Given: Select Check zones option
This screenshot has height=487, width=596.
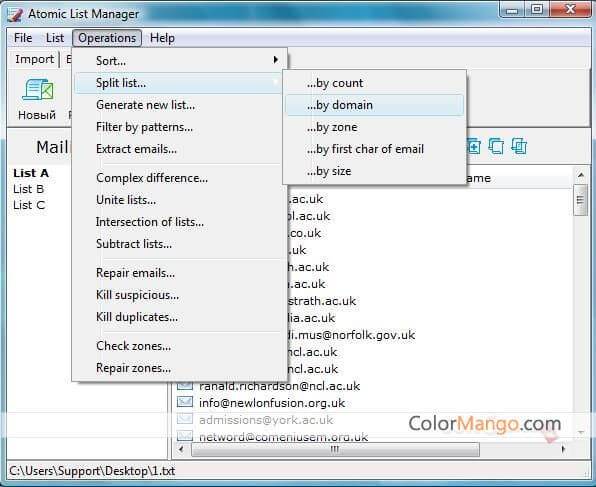Looking at the screenshot, I should (x=178, y=346).
